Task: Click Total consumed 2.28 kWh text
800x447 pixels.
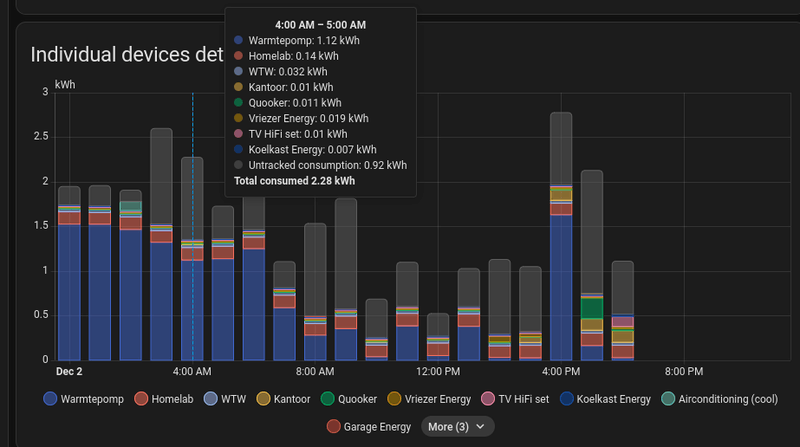Action: [294, 181]
